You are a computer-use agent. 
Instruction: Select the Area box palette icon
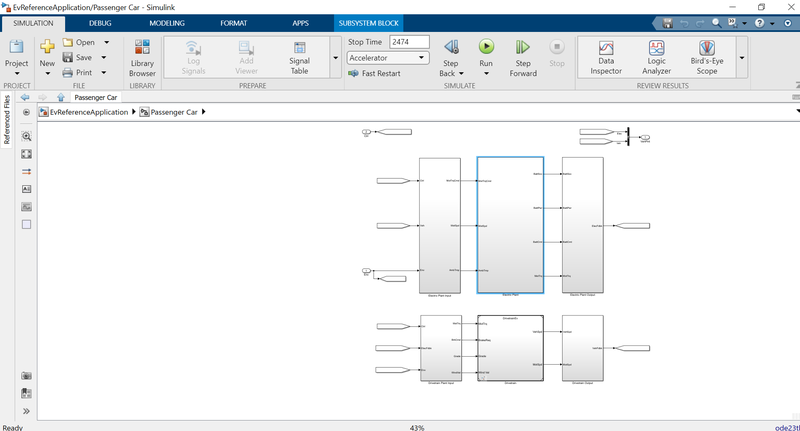click(27, 224)
